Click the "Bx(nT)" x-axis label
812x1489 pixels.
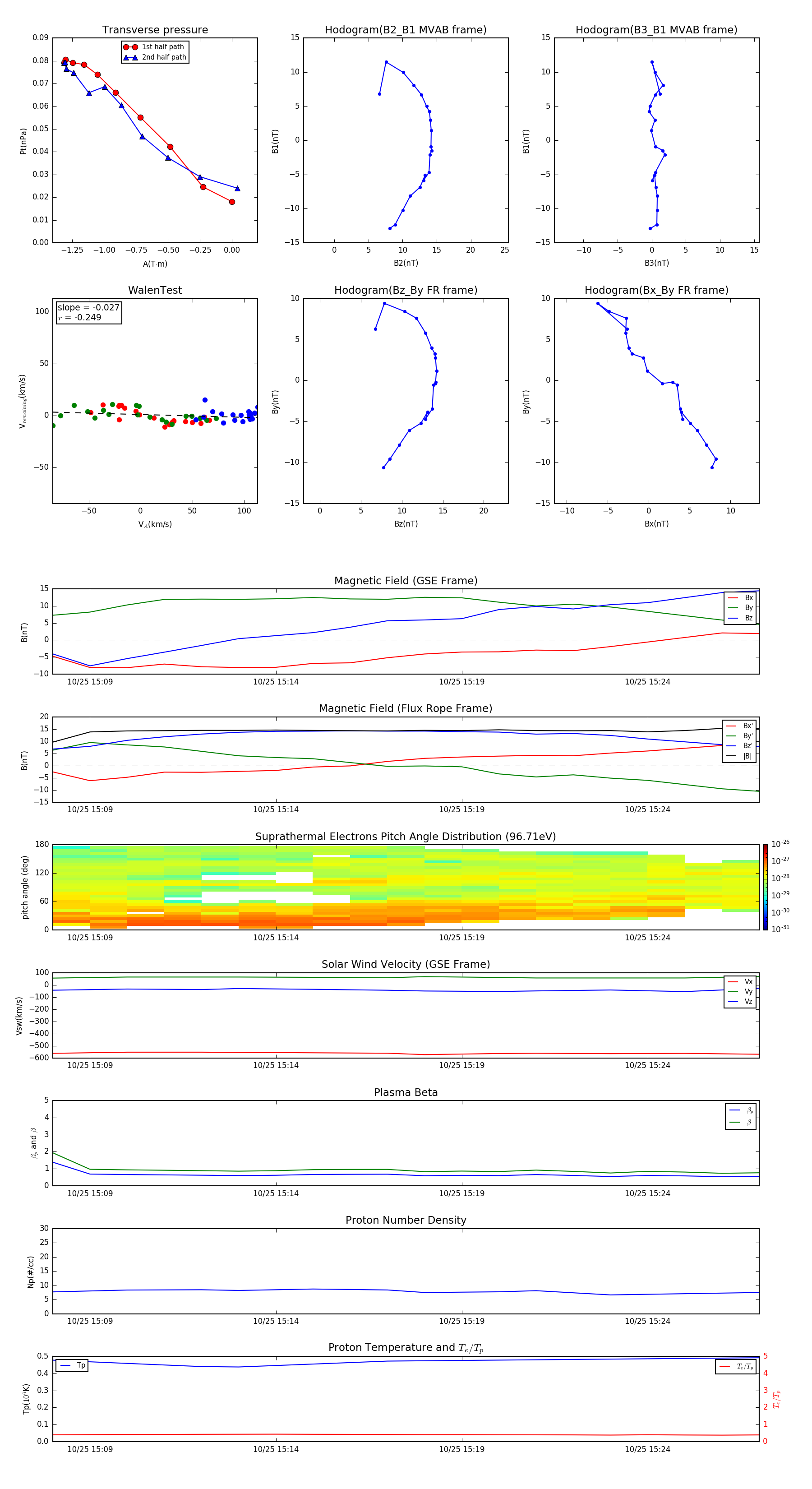click(x=656, y=524)
